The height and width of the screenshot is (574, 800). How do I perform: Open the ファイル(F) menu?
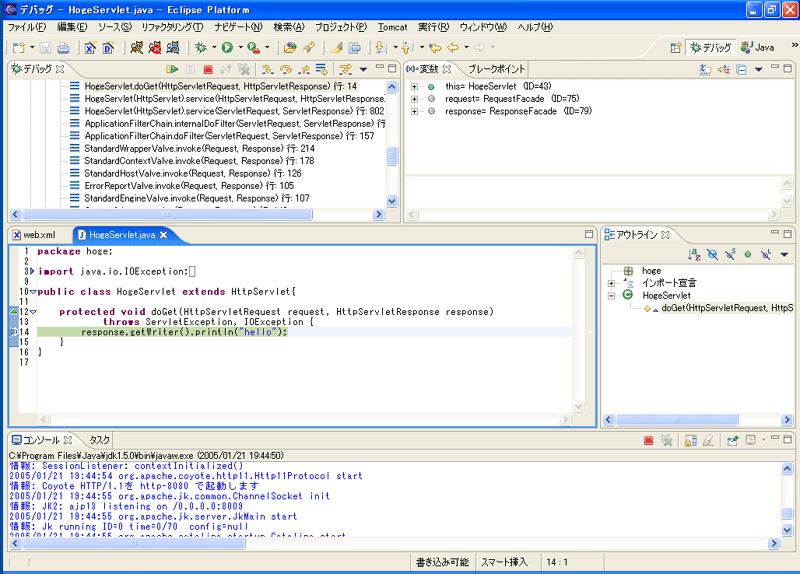(x=27, y=27)
